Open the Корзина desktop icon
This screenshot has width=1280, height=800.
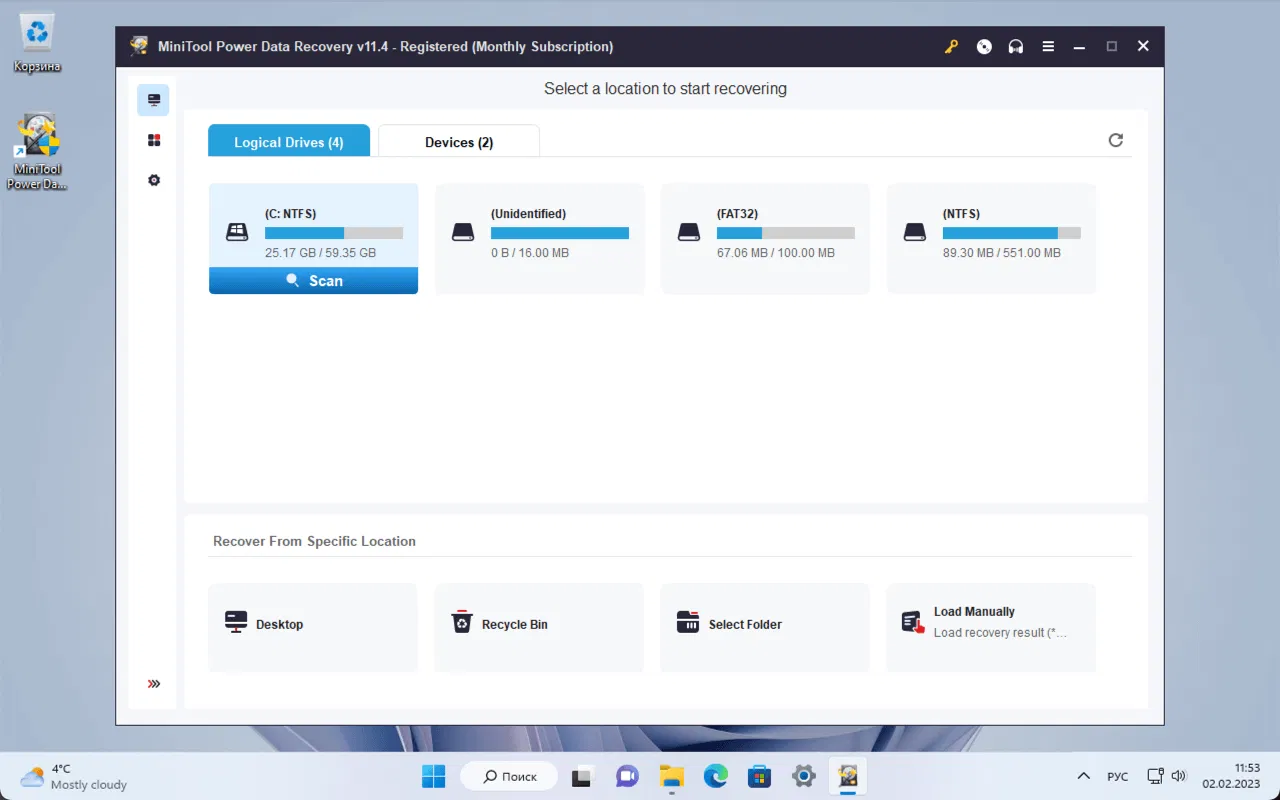click(x=37, y=43)
